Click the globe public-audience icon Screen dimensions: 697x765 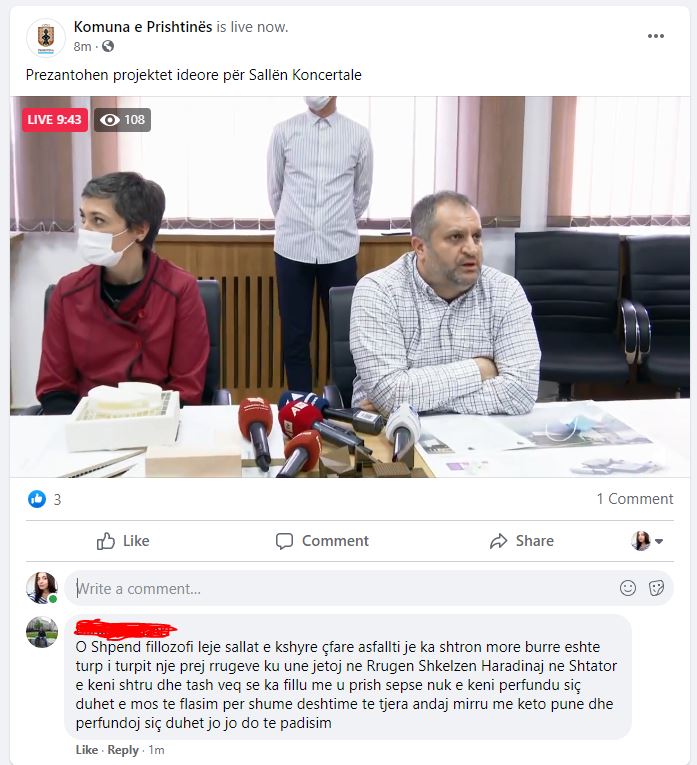[x=108, y=46]
